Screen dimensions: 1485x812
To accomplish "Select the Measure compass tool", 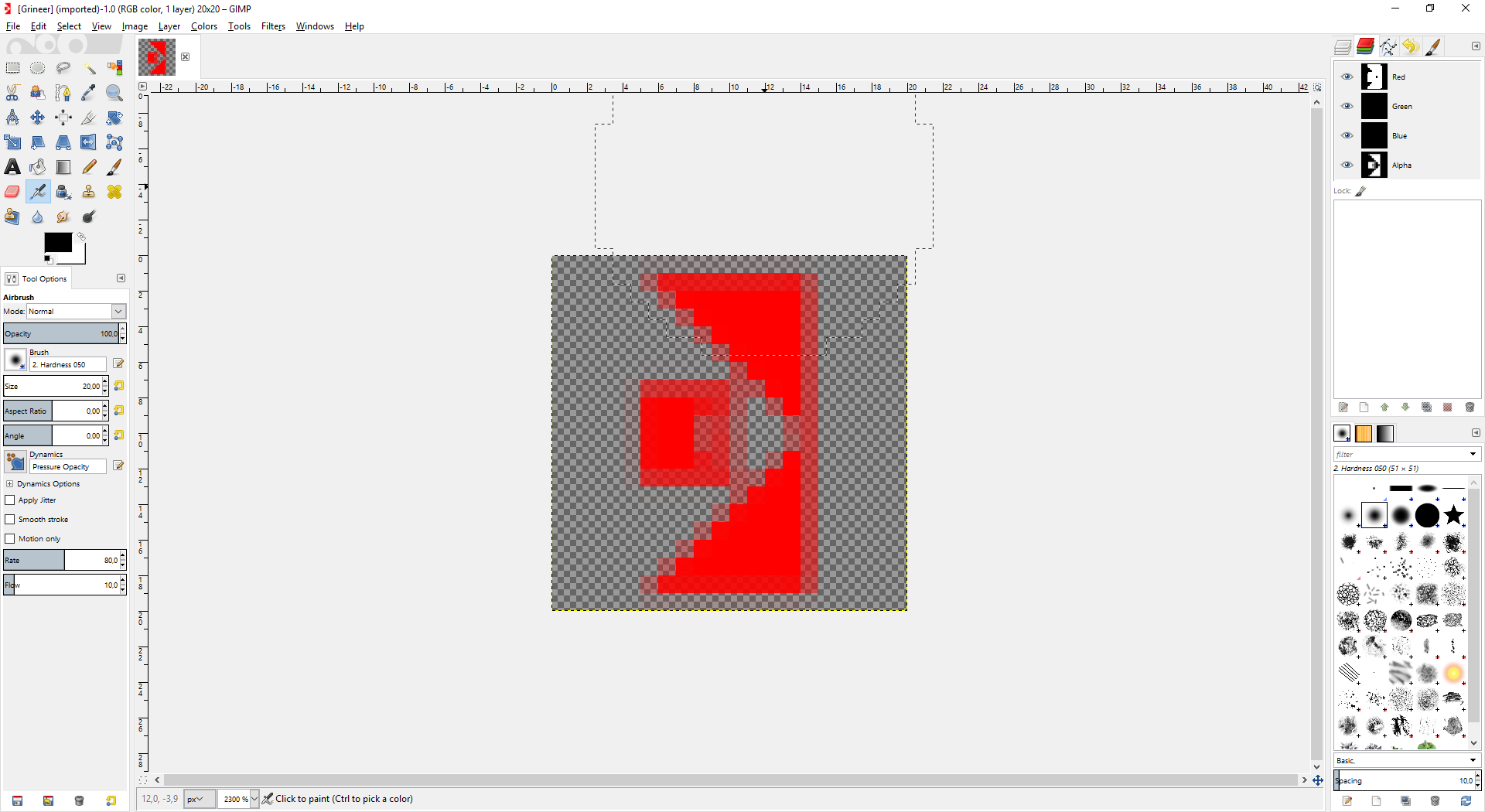I will 12,118.
